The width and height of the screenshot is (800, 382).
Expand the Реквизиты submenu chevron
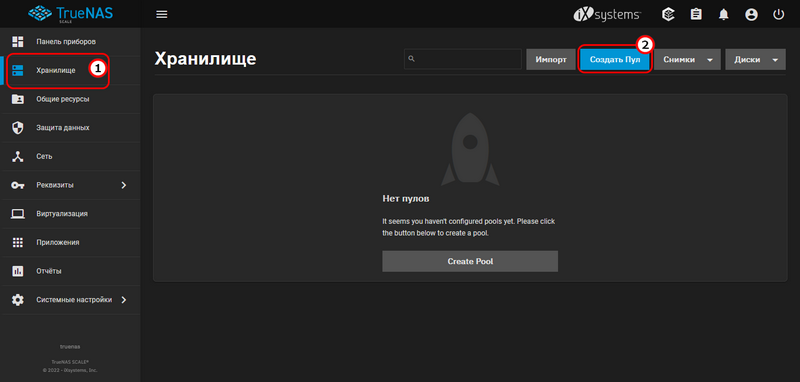pyautogui.click(x=123, y=185)
